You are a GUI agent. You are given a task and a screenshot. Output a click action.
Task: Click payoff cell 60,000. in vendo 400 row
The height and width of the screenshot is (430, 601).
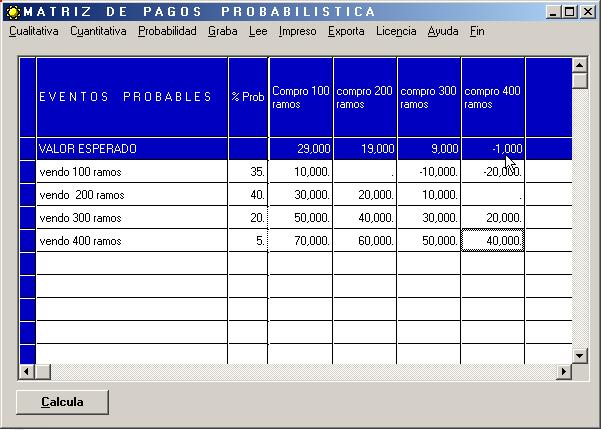pyautogui.click(x=365, y=241)
